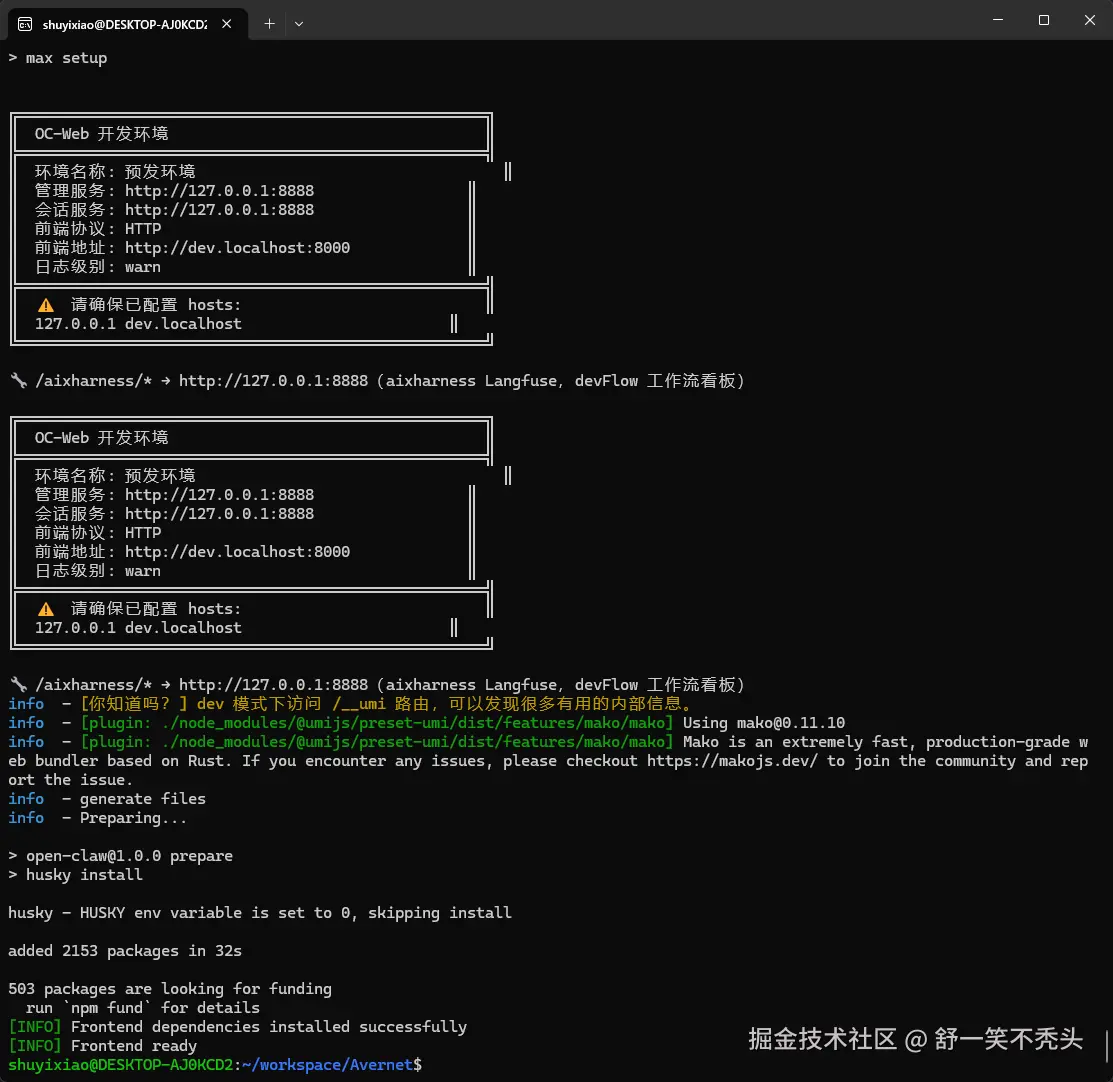Click the second warning triangle hosts icon
Image resolution: width=1113 pixels, height=1082 pixels.
click(46, 609)
